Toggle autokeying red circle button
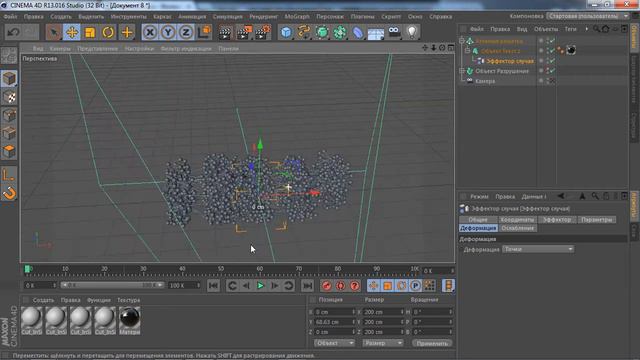This screenshot has width=640, height=360. point(340,286)
